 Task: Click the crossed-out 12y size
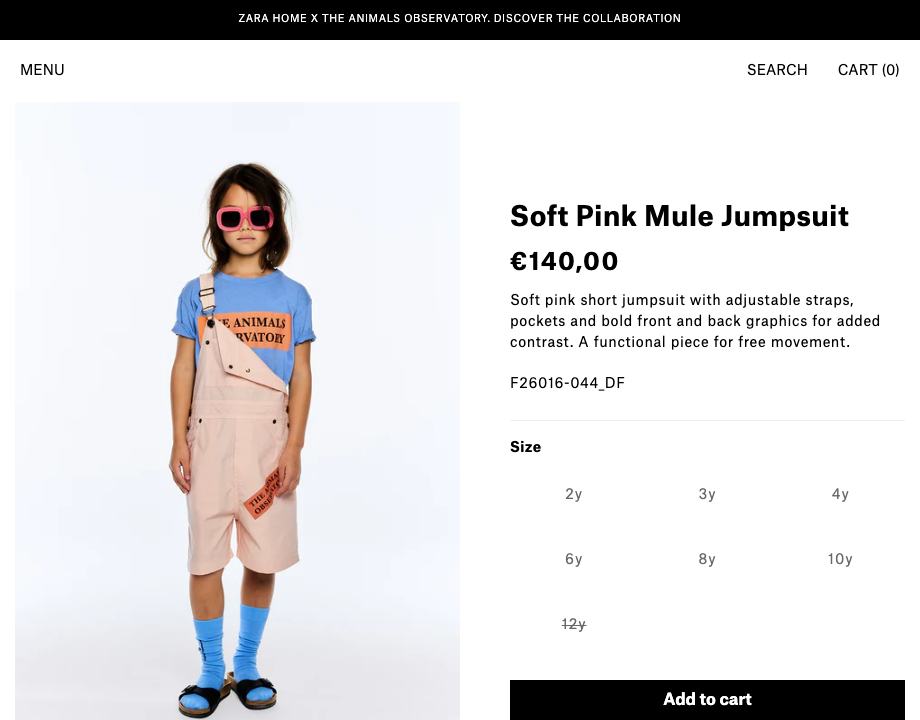point(574,624)
